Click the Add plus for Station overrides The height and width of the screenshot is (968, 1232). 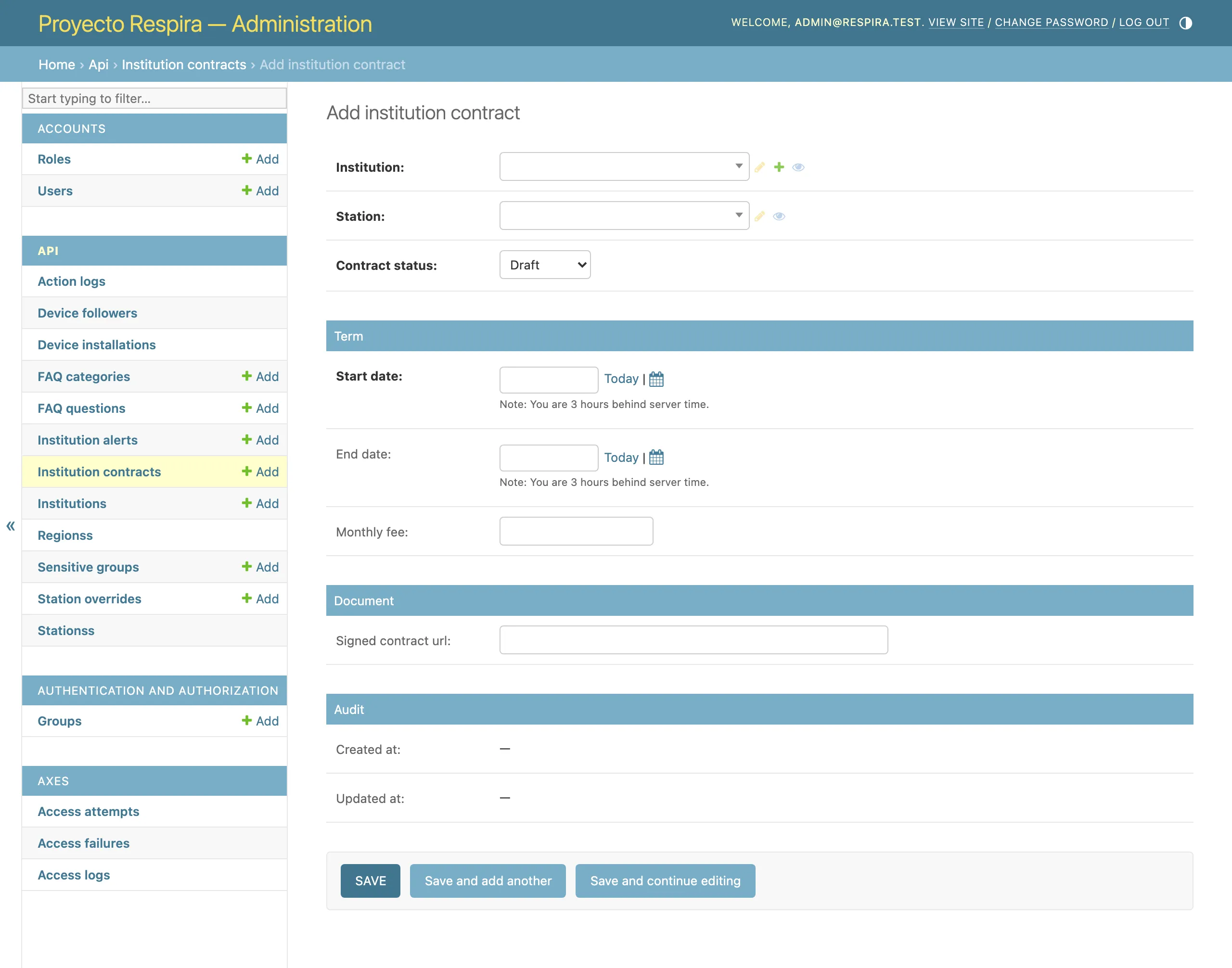pyautogui.click(x=260, y=599)
